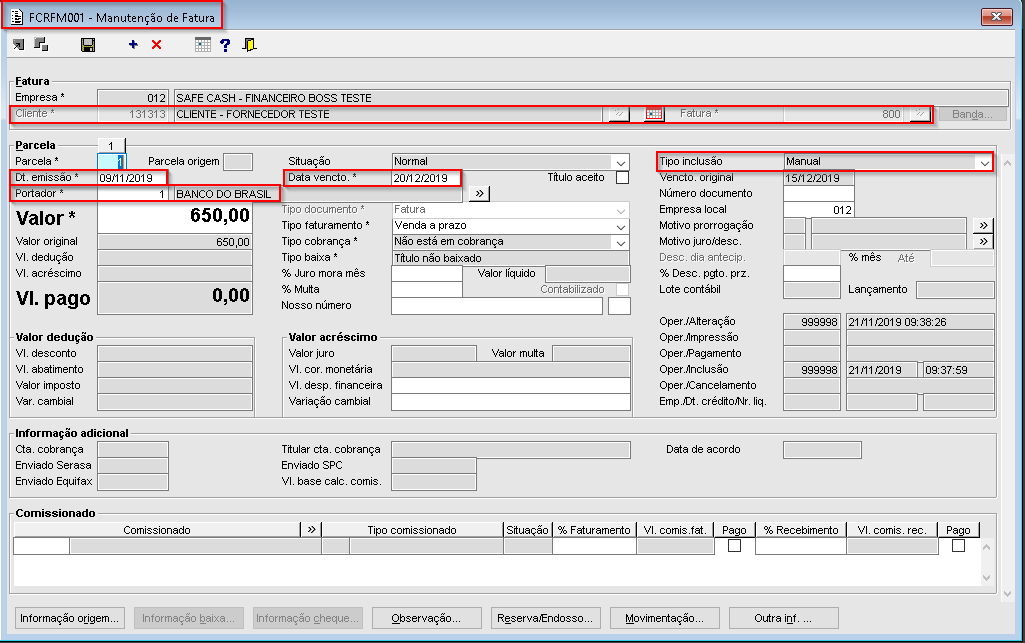The width and height of the screenshot is (1025, 643).
Task: Click the Variação cambial input field
Action: pyautogui.click(x=511, y=401)
